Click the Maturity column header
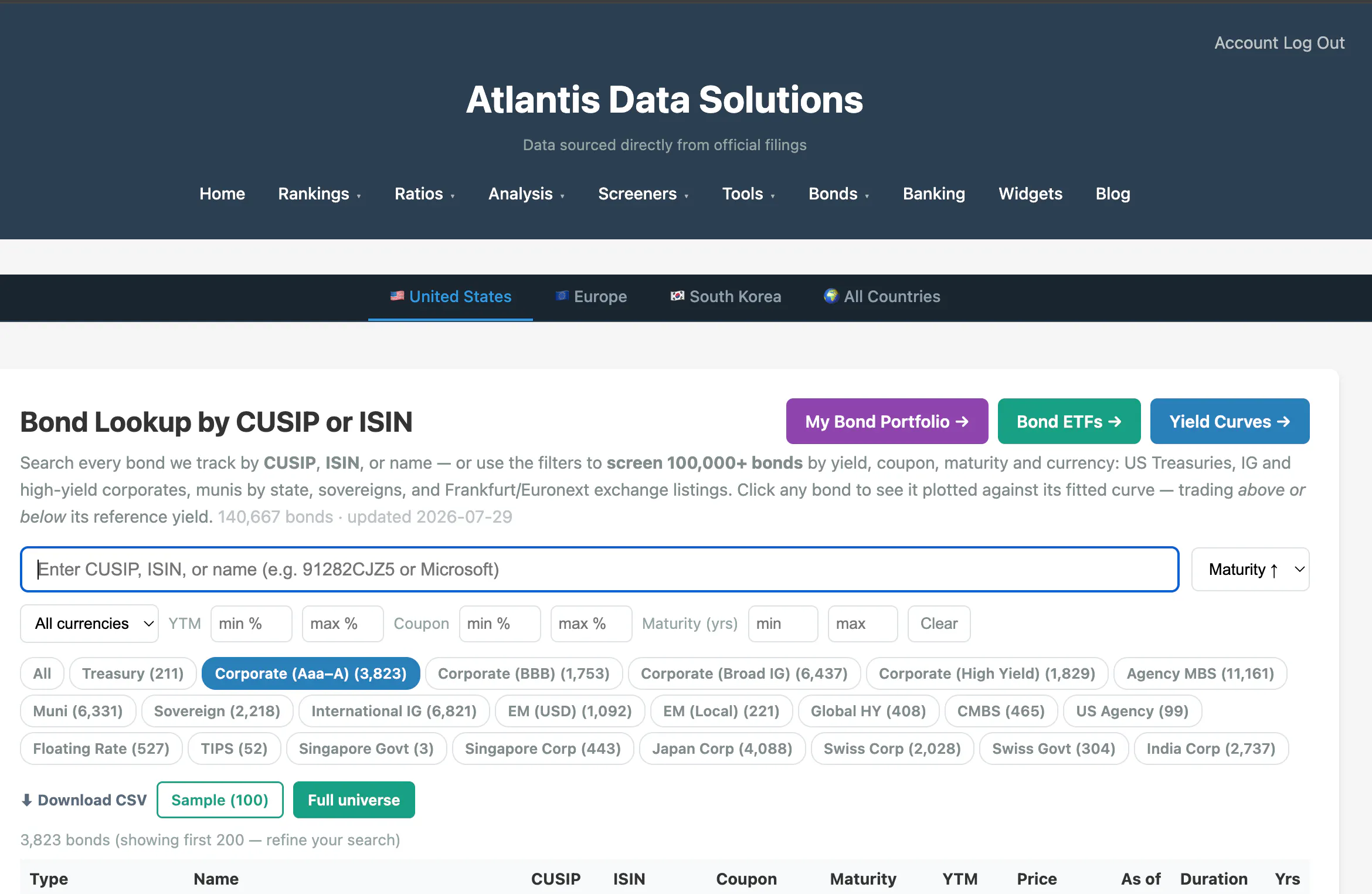 click(x=863, y=879)
